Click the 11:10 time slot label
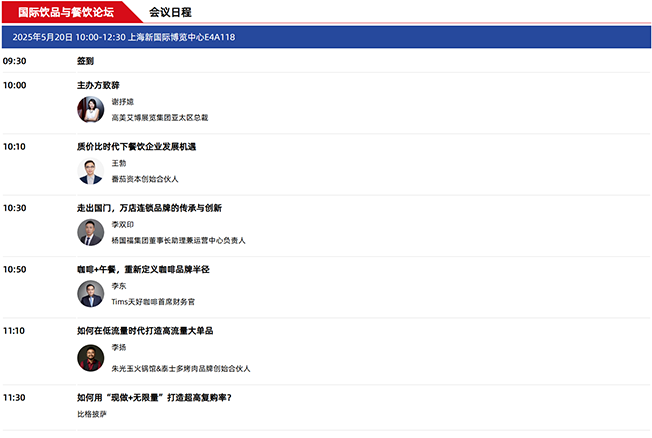Image resolution: width=652 pixels, height=438 pixels. click(15, 331)
